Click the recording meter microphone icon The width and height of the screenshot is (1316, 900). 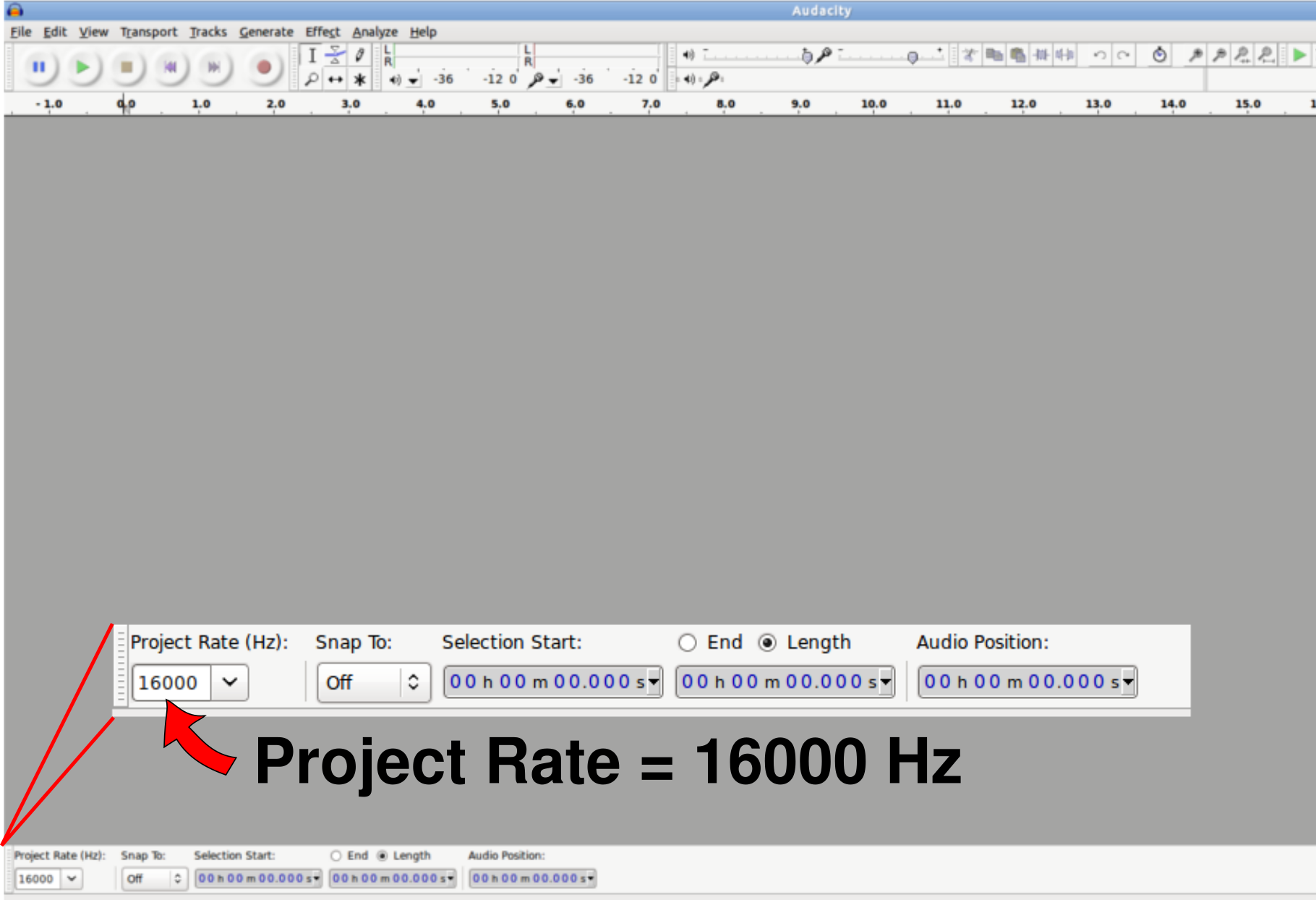tap(535, 80)
